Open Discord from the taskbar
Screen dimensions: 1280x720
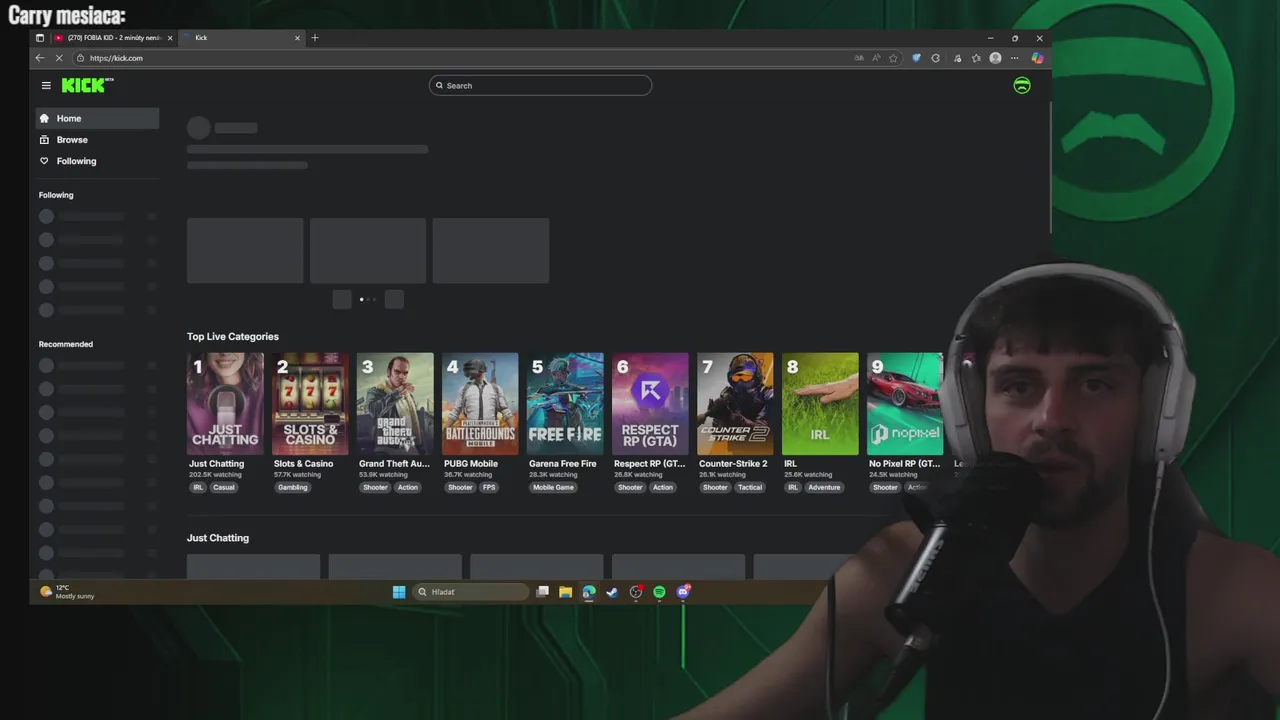[x=683, y=592]
